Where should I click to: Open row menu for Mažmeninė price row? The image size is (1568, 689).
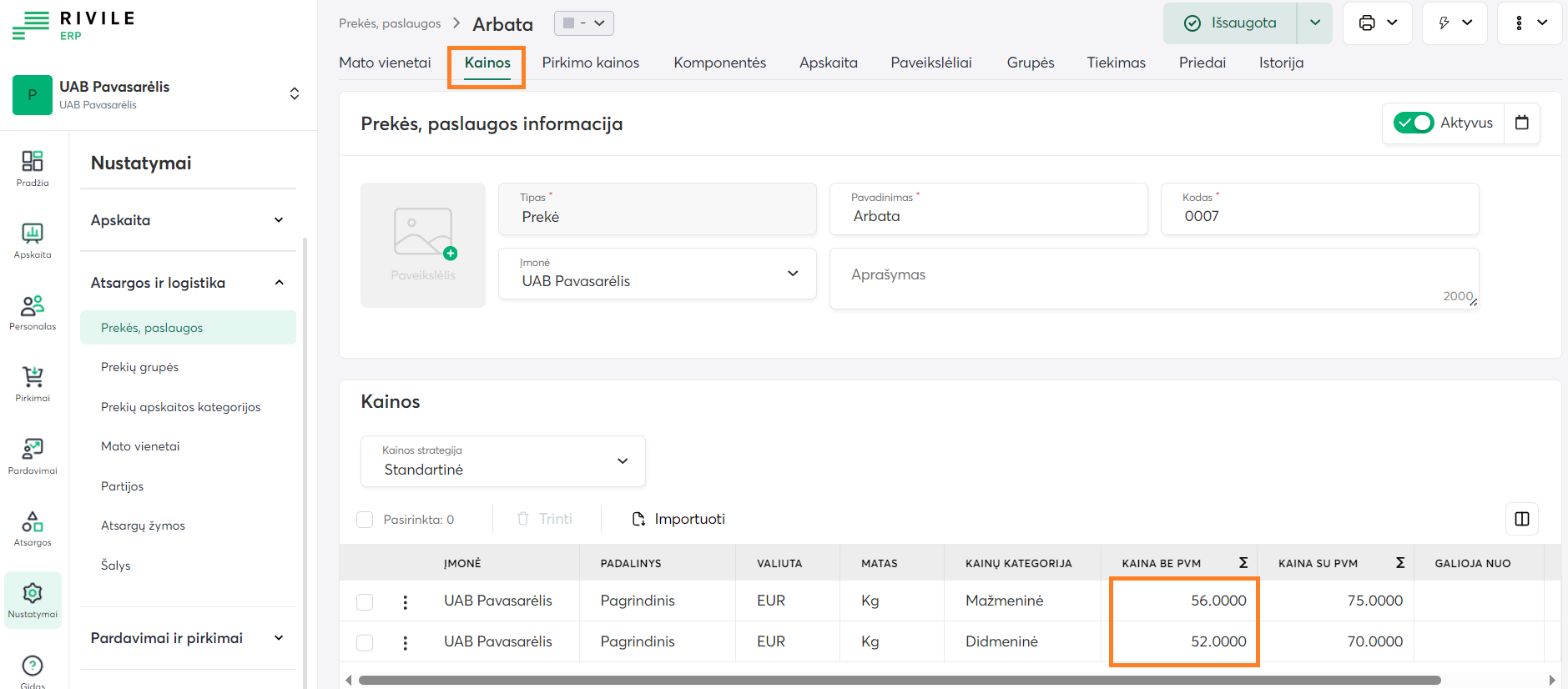pyautogui.click(x=406, y=601)
